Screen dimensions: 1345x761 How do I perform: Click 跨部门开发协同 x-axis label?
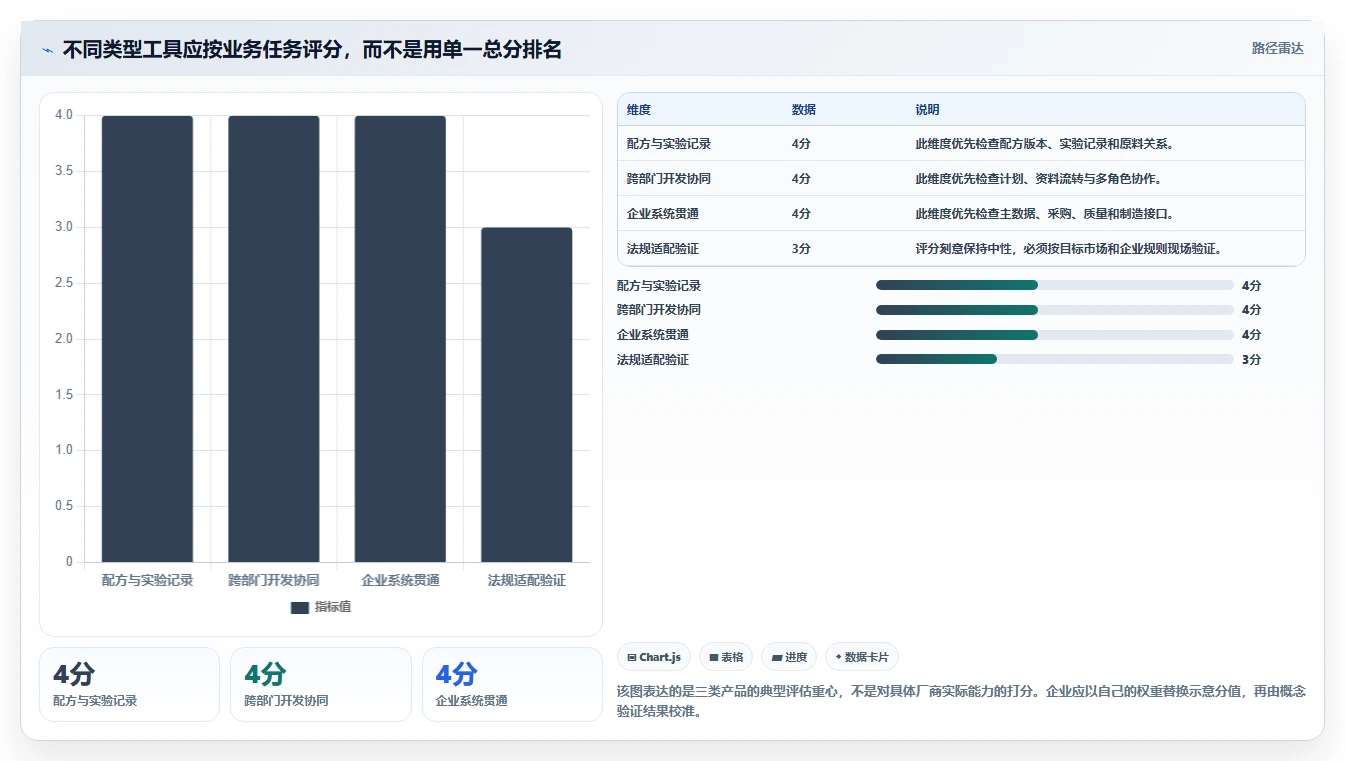(x=274, y=580)
